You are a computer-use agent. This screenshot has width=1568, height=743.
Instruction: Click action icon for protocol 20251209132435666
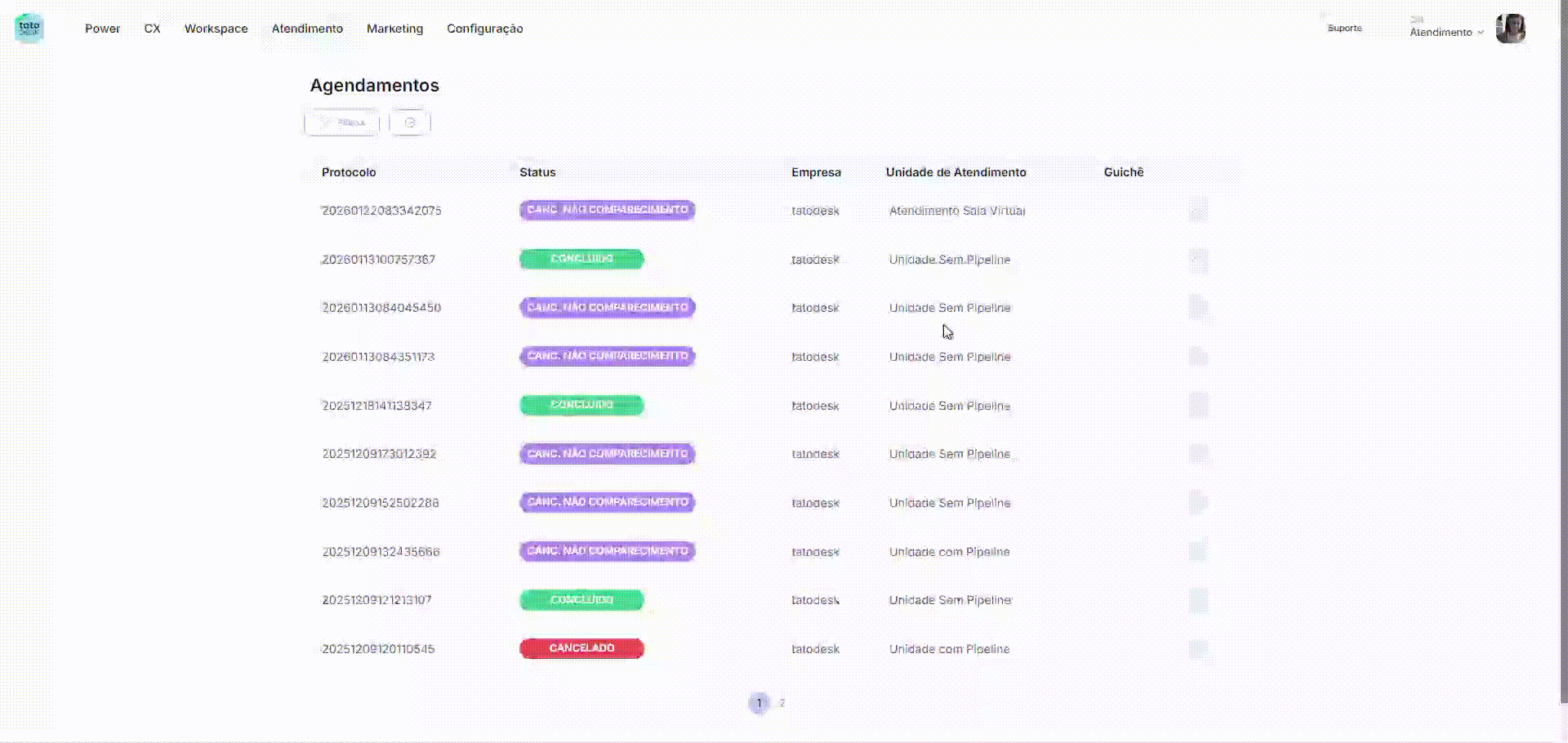click(x=1197, y=552)
